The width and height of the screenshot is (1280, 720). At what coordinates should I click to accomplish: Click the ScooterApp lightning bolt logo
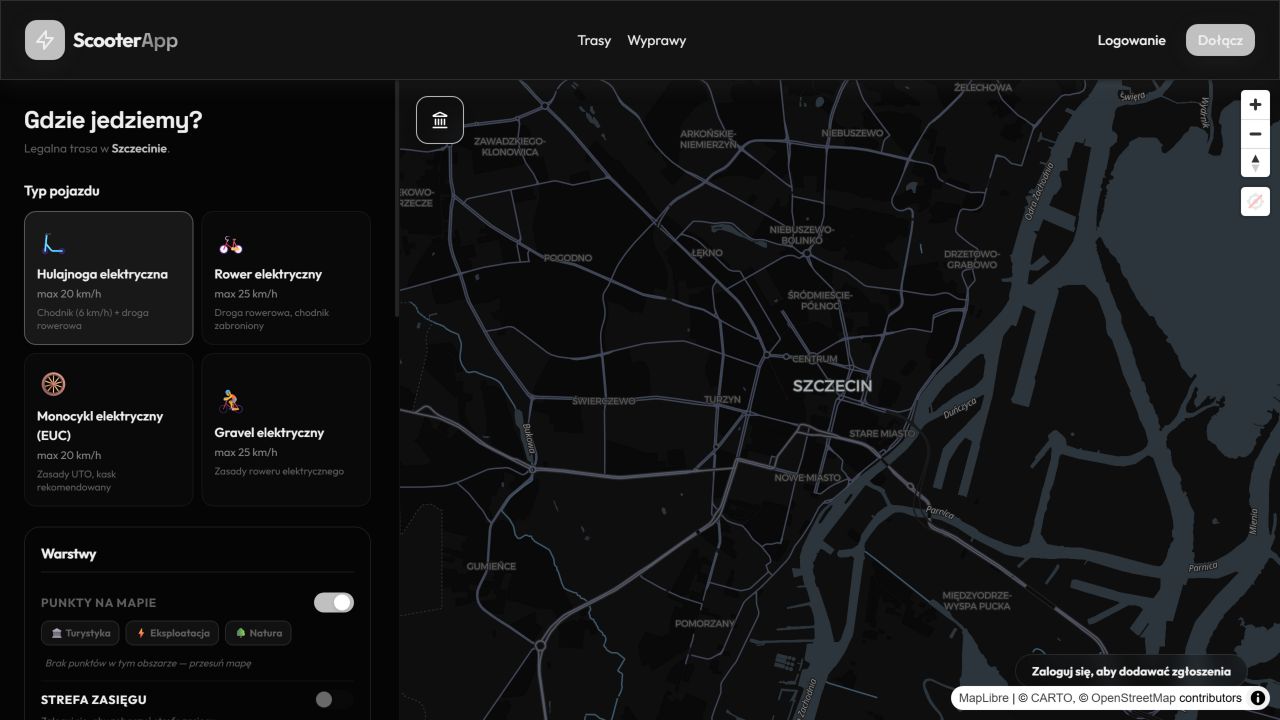pos(45,40)
